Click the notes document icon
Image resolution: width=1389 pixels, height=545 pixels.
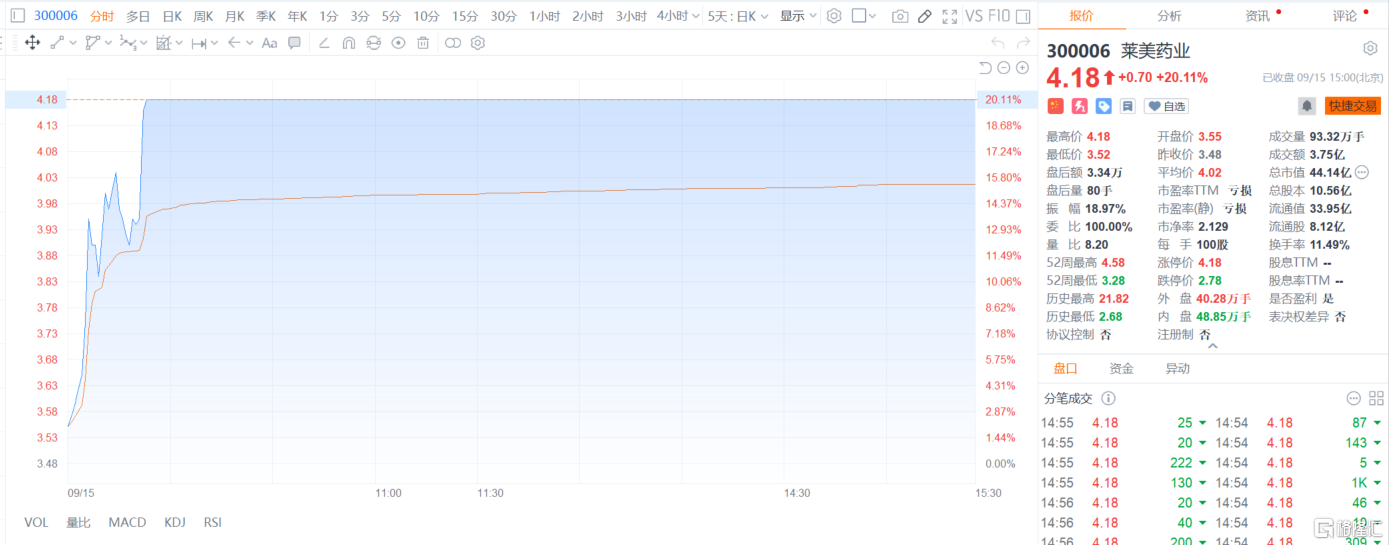(1128, 106)
